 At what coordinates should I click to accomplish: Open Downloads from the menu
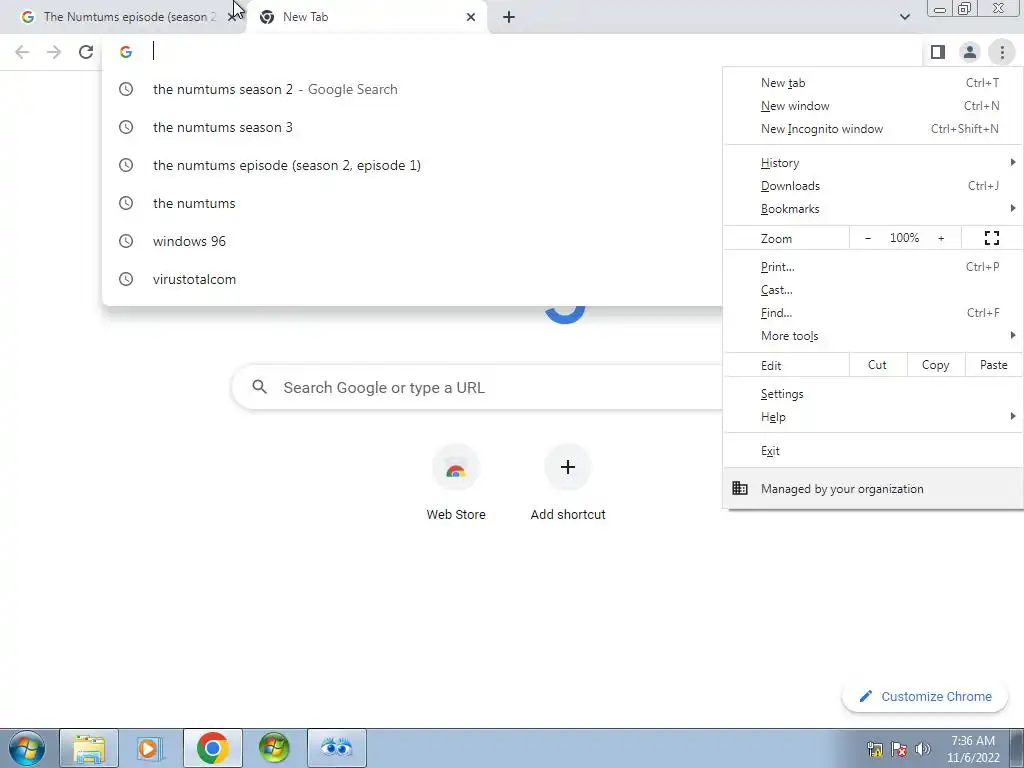(x=872, y=186)
